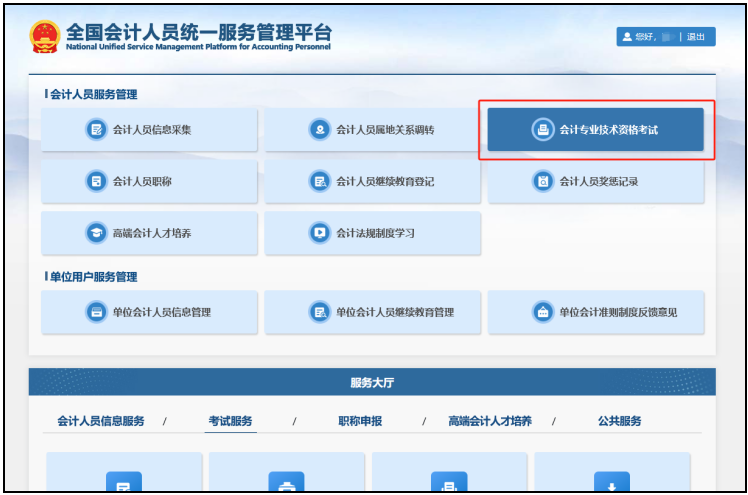Switch to 会计人员信息服务 tab

point(100,421)
